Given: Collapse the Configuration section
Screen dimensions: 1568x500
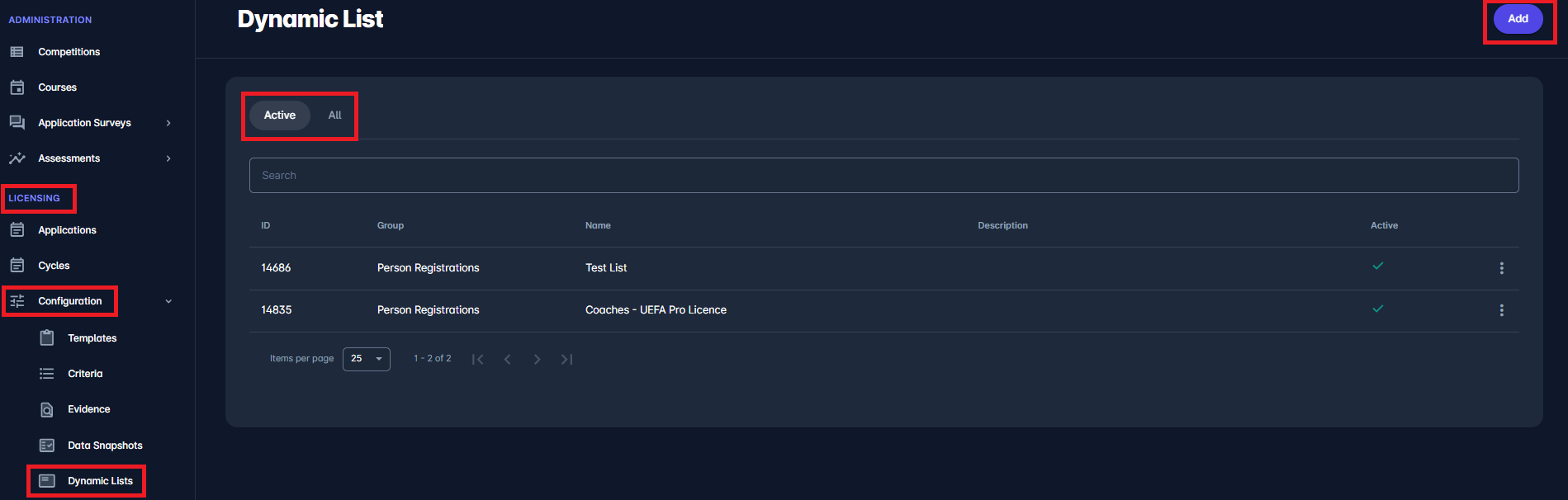Looking at the screenshot, I should tap(168, 301).
